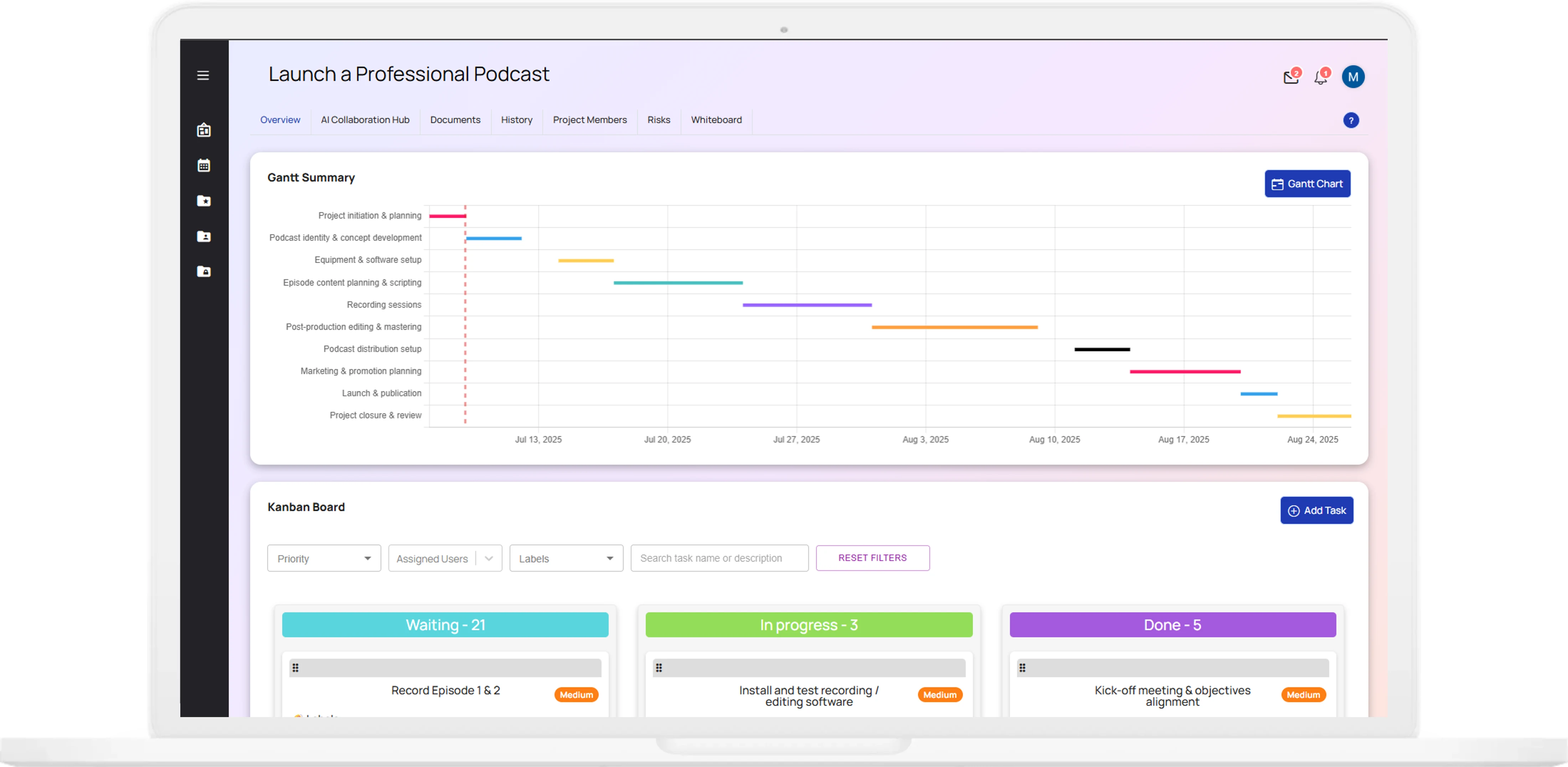Expand the Priority filter dropdown

pos(324,559)
